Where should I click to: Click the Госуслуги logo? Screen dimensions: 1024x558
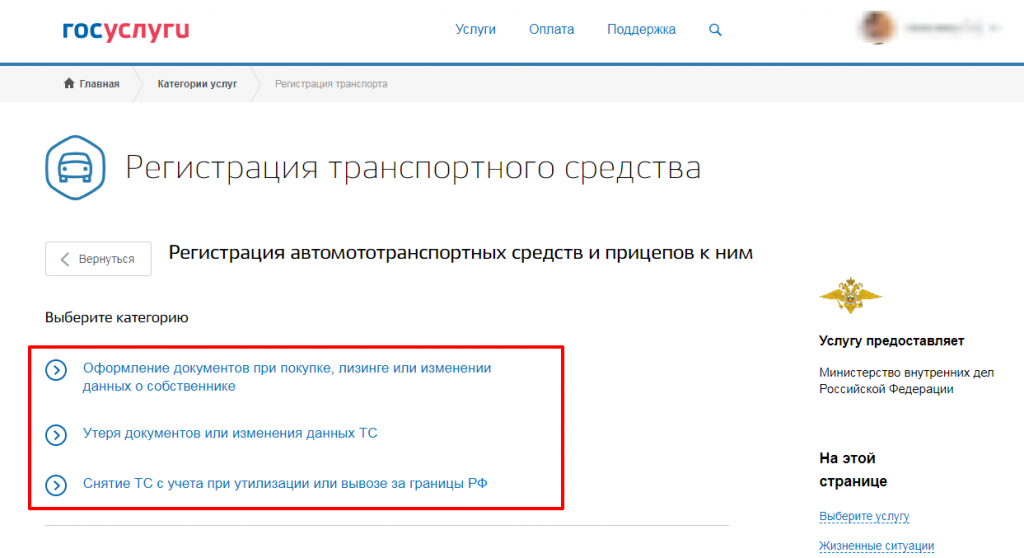pos(125,30)
